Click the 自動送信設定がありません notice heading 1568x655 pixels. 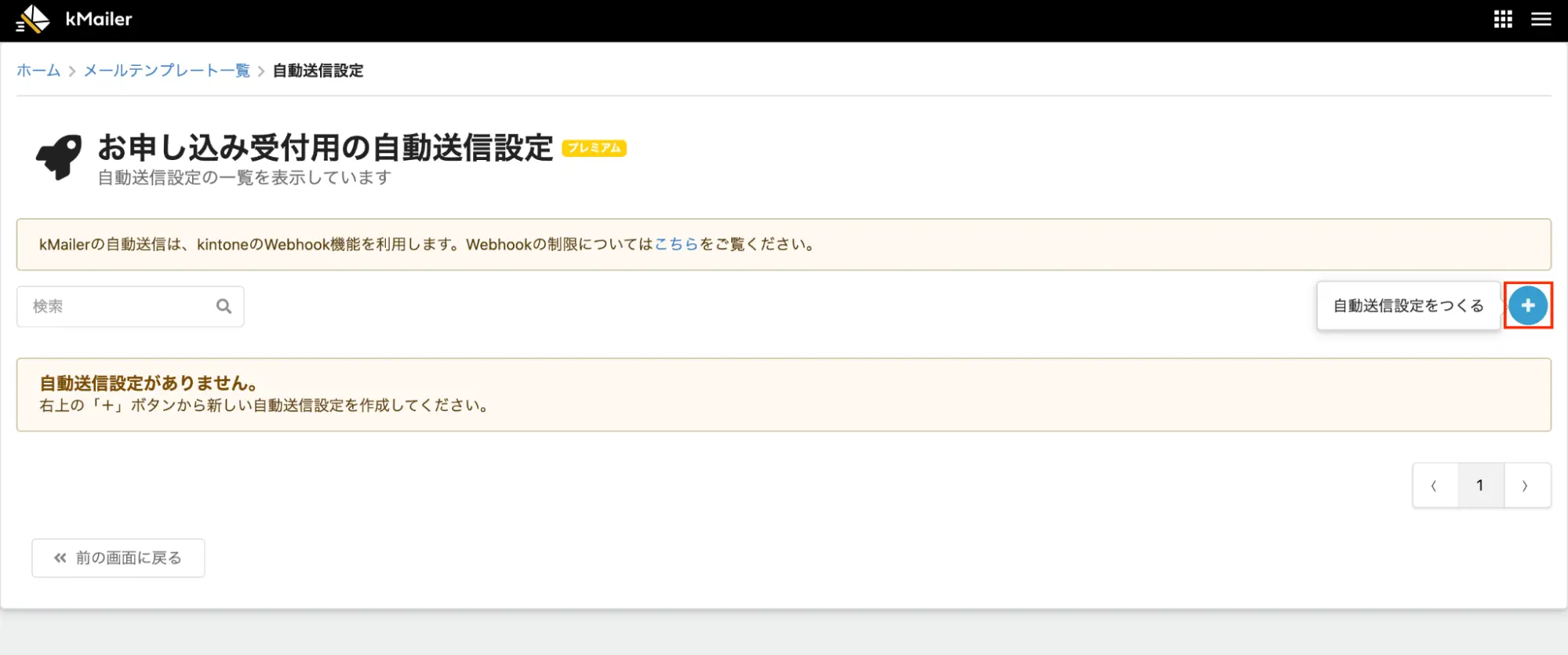click(x=149, y=383)
